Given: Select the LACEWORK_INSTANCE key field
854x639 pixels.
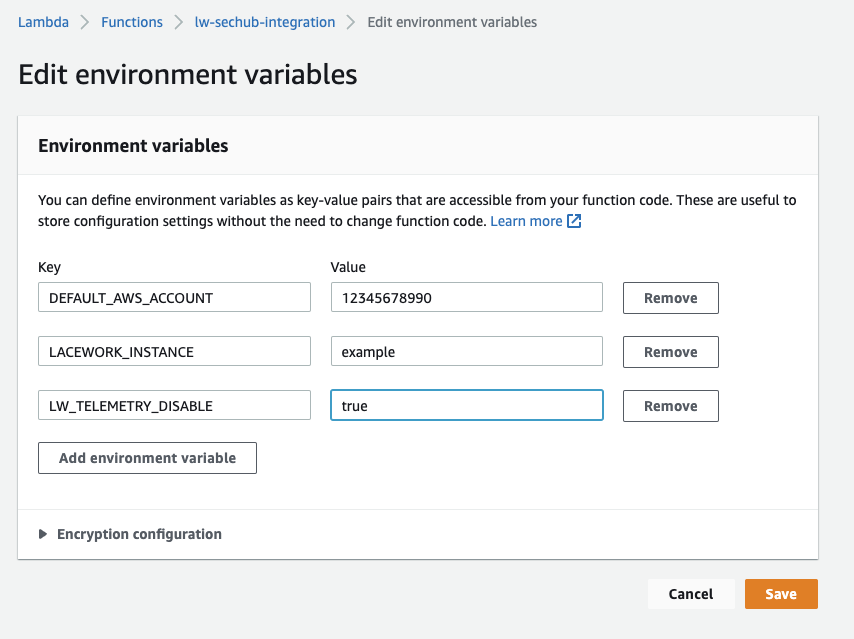Looking at the screenshot, I should [174, 350].
